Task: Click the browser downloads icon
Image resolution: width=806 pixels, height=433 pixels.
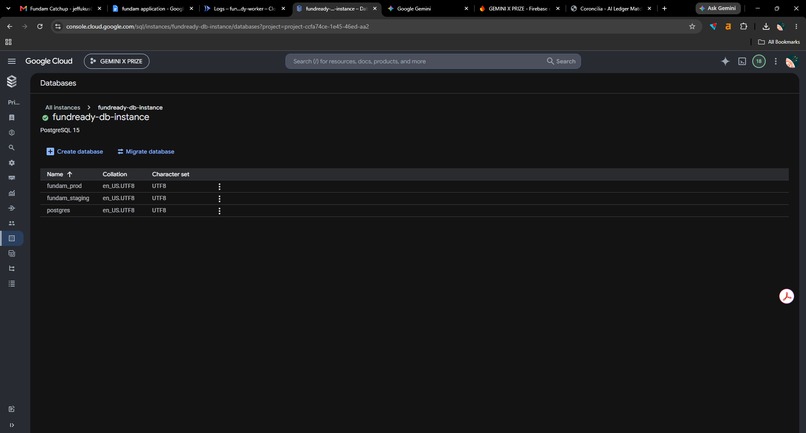Action: pos(765,26)
